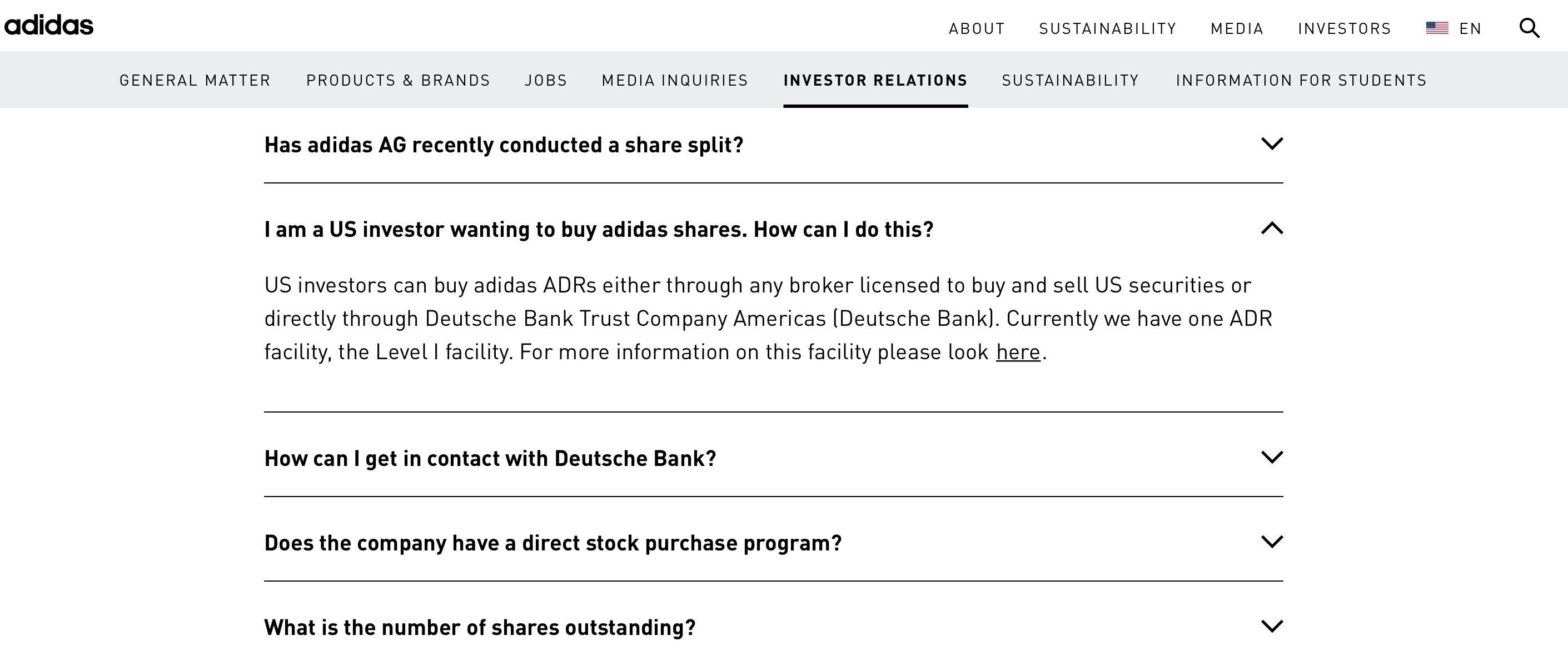The image size is (1568, 660).
Task: Select the INVESTOR RELATIONS tab
Action: (876, 80)
